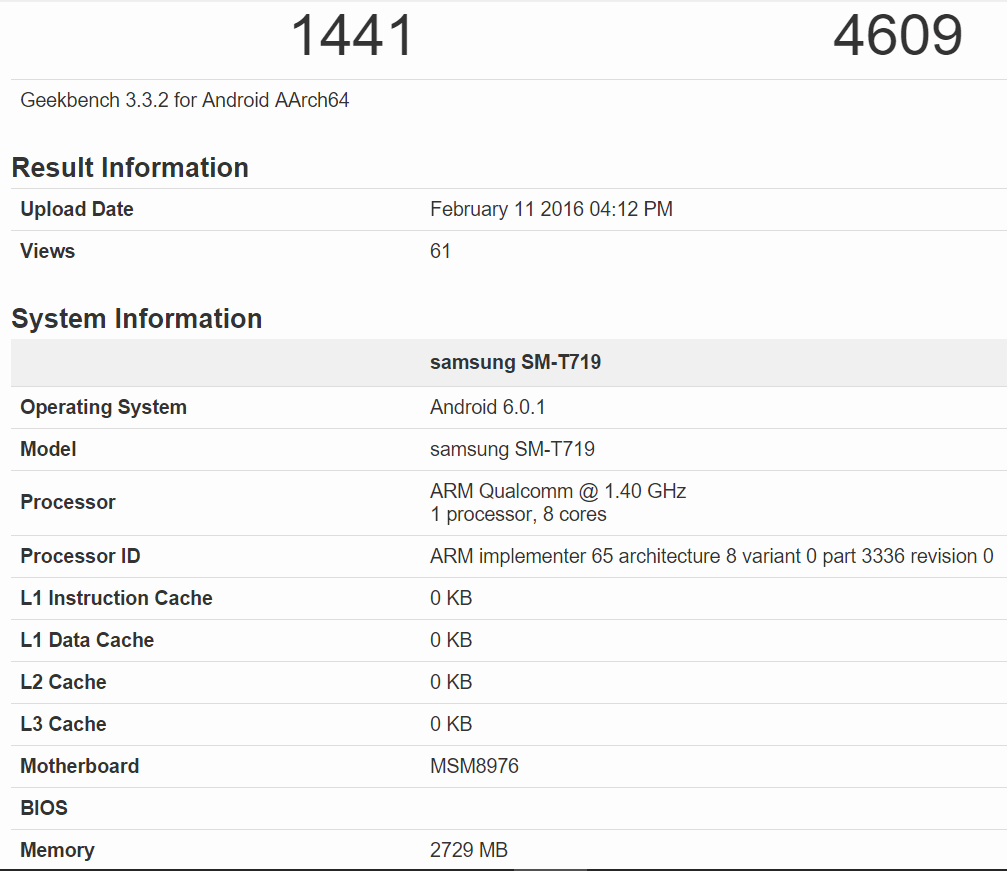The width and height of the screenshot is (1007, 871).
Task: Select the Android 6.0.1 value
Action: pos(487,407)
